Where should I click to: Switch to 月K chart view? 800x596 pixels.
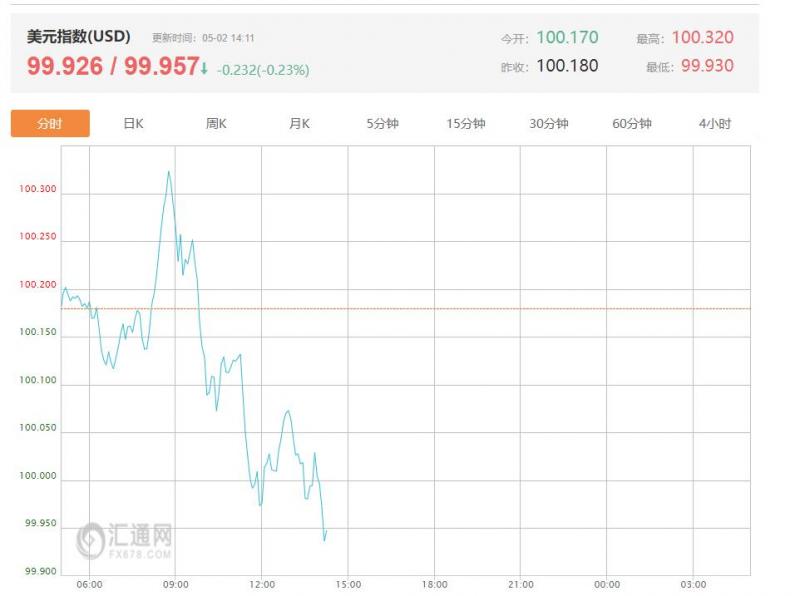click(x=299, y=123)
